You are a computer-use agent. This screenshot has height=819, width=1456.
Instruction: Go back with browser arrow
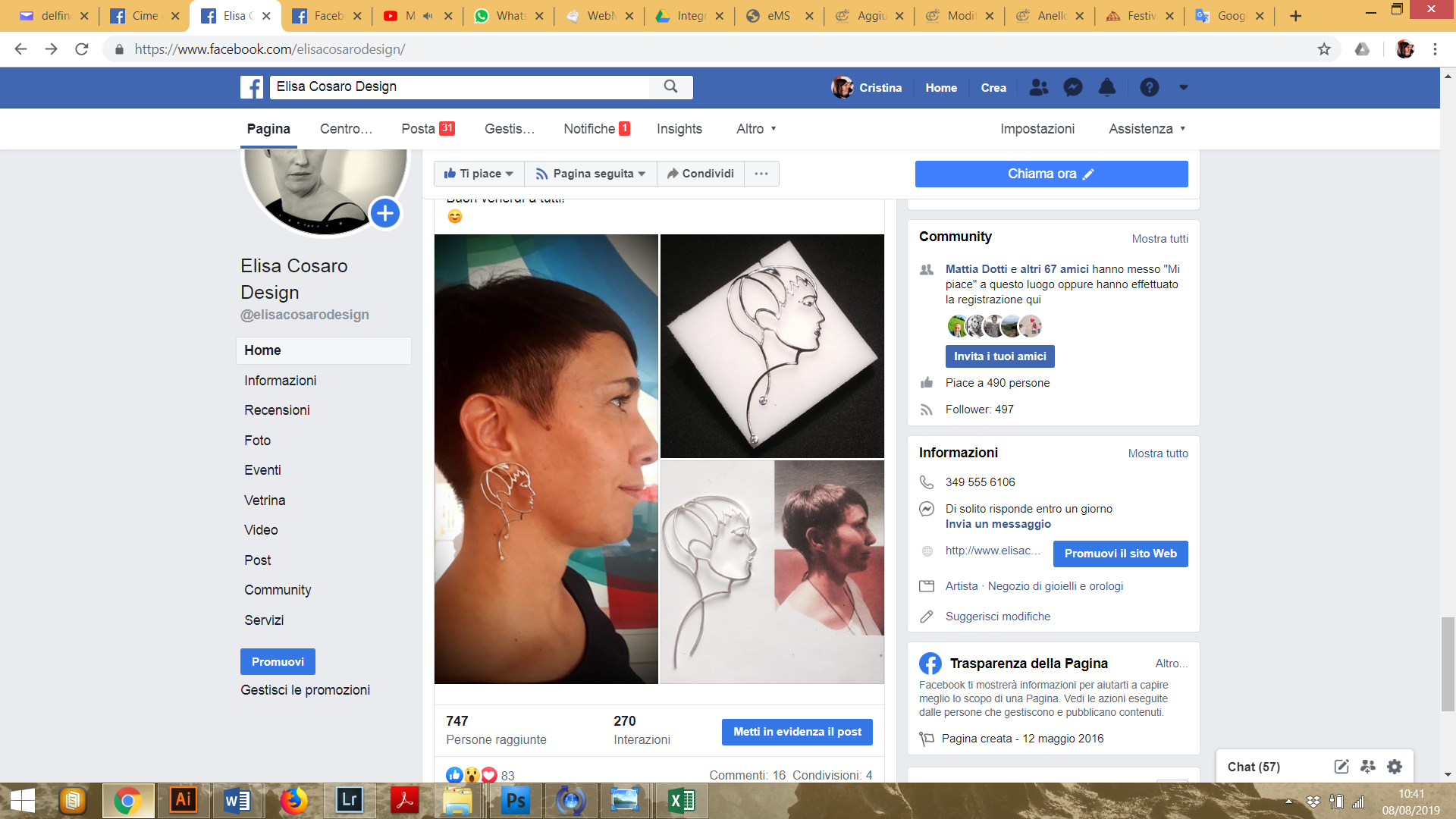[x=20, y=49]
